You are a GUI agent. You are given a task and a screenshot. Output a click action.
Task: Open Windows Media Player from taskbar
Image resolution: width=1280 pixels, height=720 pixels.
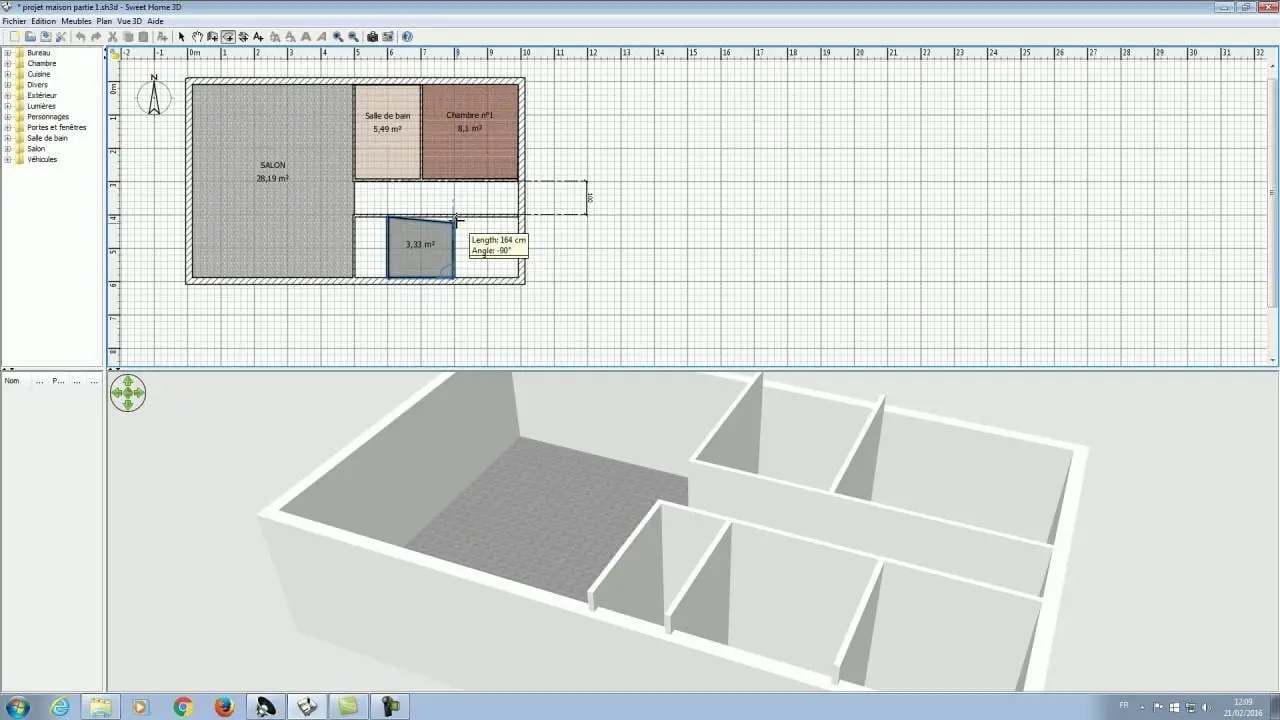[x=141, y=707]
